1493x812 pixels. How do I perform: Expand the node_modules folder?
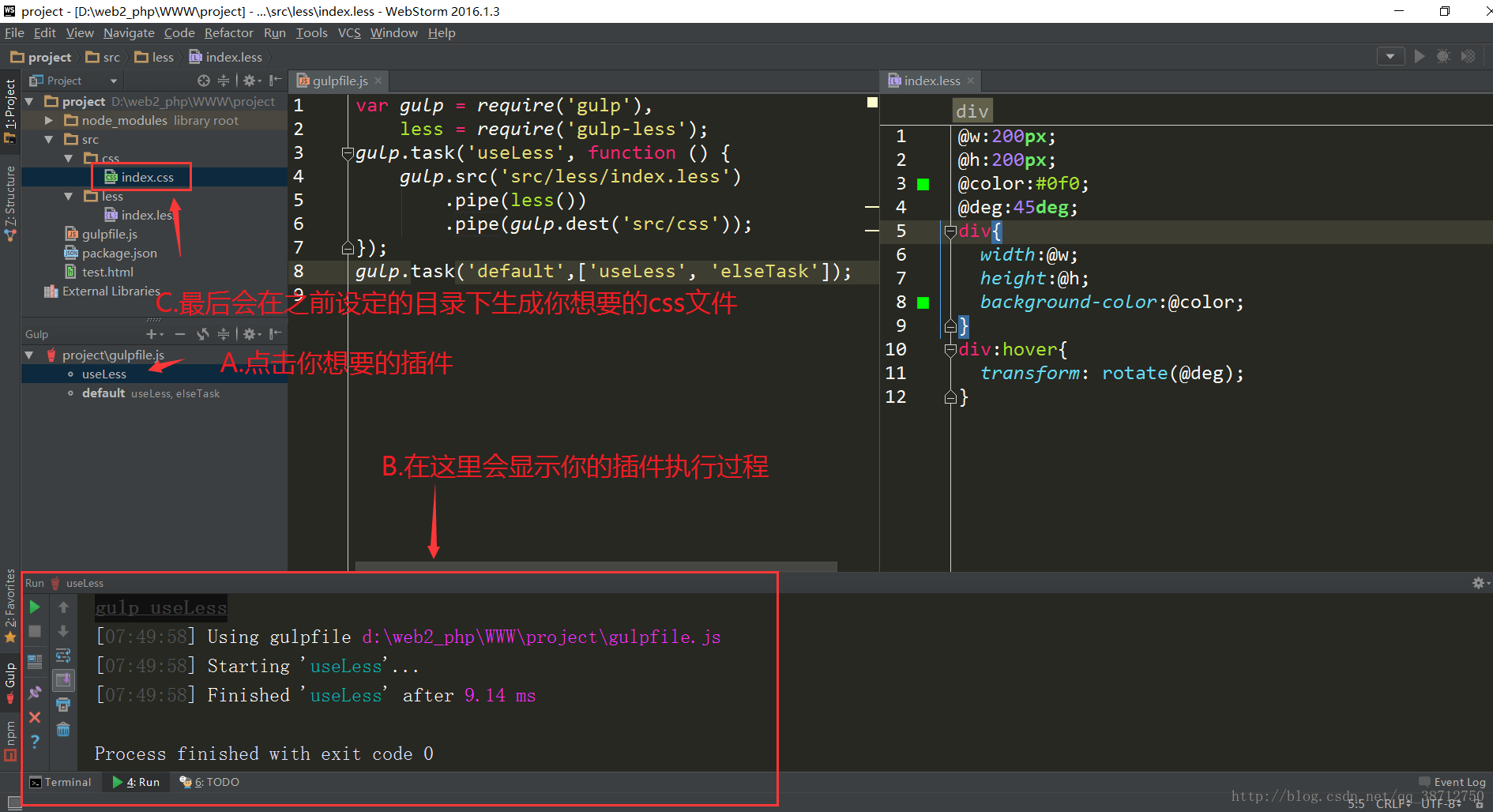[x=49, y=120]
